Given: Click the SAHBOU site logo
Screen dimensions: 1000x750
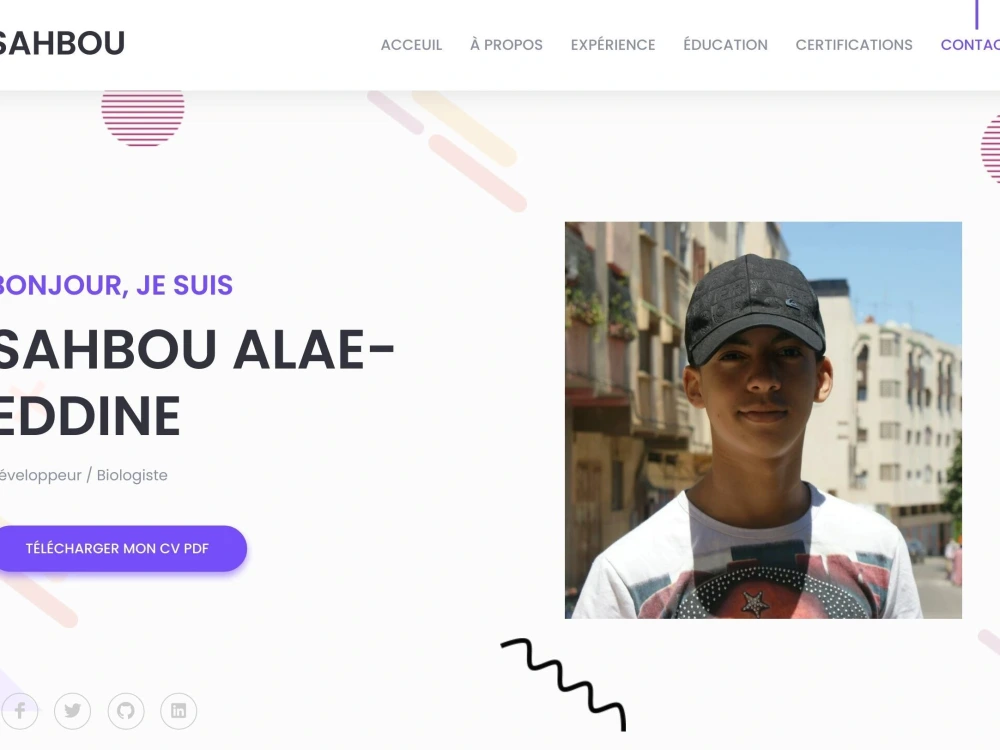Looking at the screenshot, I should tap(61, 43).
